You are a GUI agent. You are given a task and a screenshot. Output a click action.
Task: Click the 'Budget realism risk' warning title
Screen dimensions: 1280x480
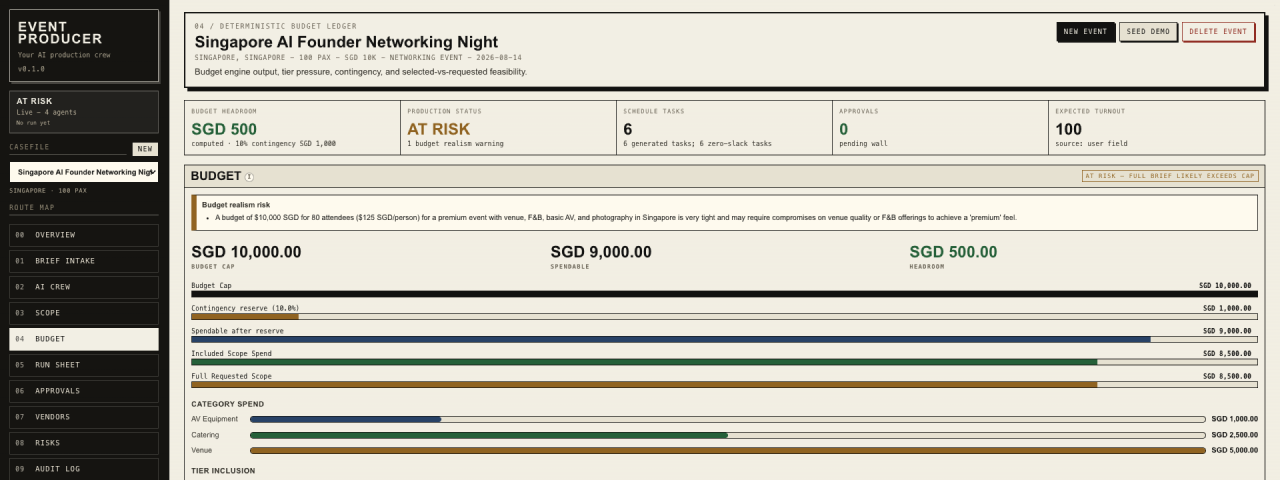[236, 204]
